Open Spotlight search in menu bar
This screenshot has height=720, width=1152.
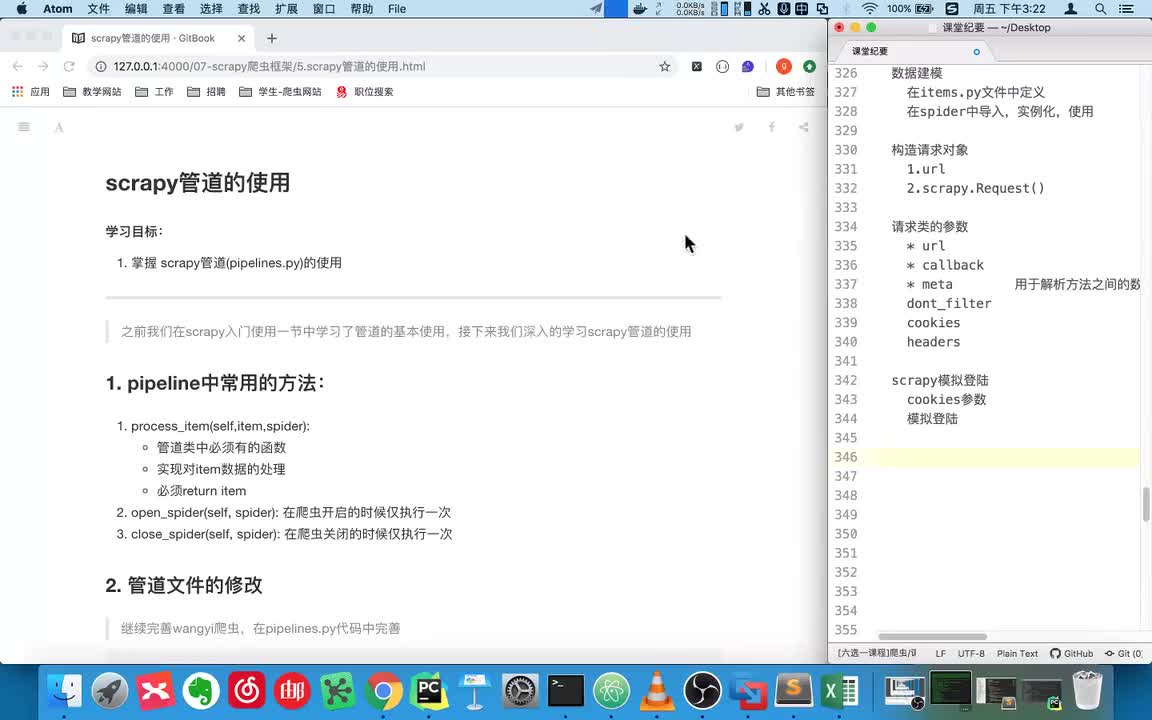point(1101,9)
